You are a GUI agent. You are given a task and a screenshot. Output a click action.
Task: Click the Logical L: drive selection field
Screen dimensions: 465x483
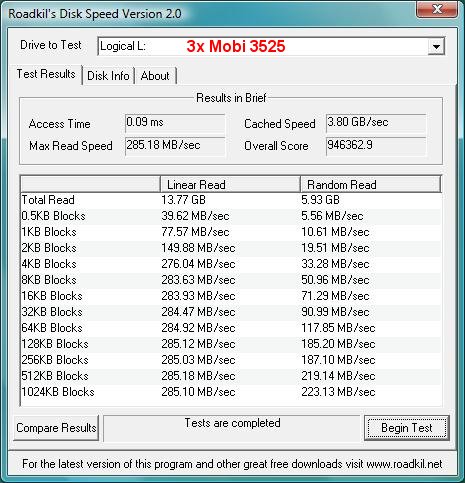pyautogui.click(x=271, y=46)
